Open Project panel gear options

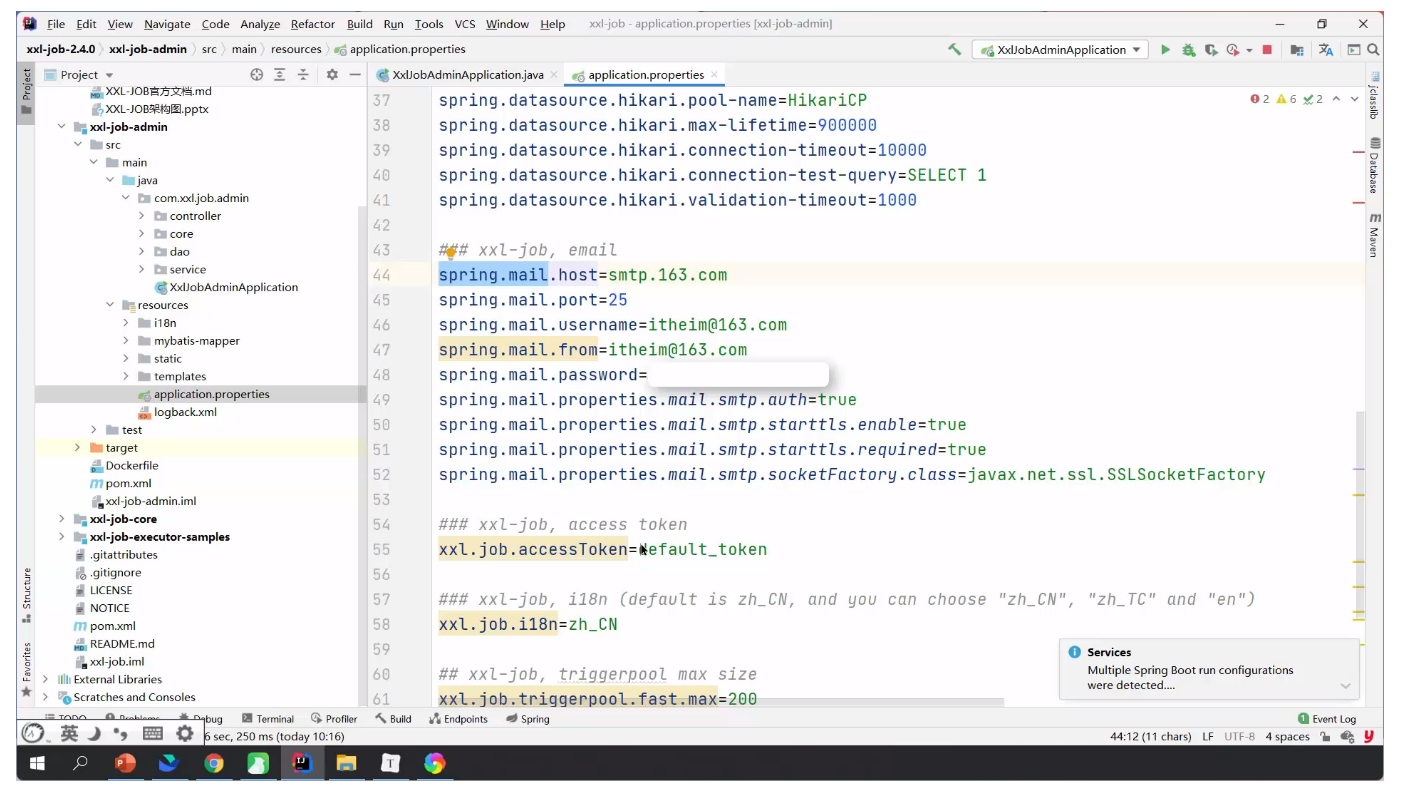(332, 74)
